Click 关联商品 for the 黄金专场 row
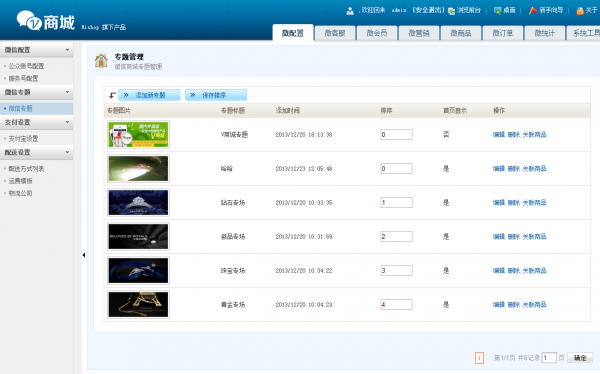 click(x=535, y=305)
